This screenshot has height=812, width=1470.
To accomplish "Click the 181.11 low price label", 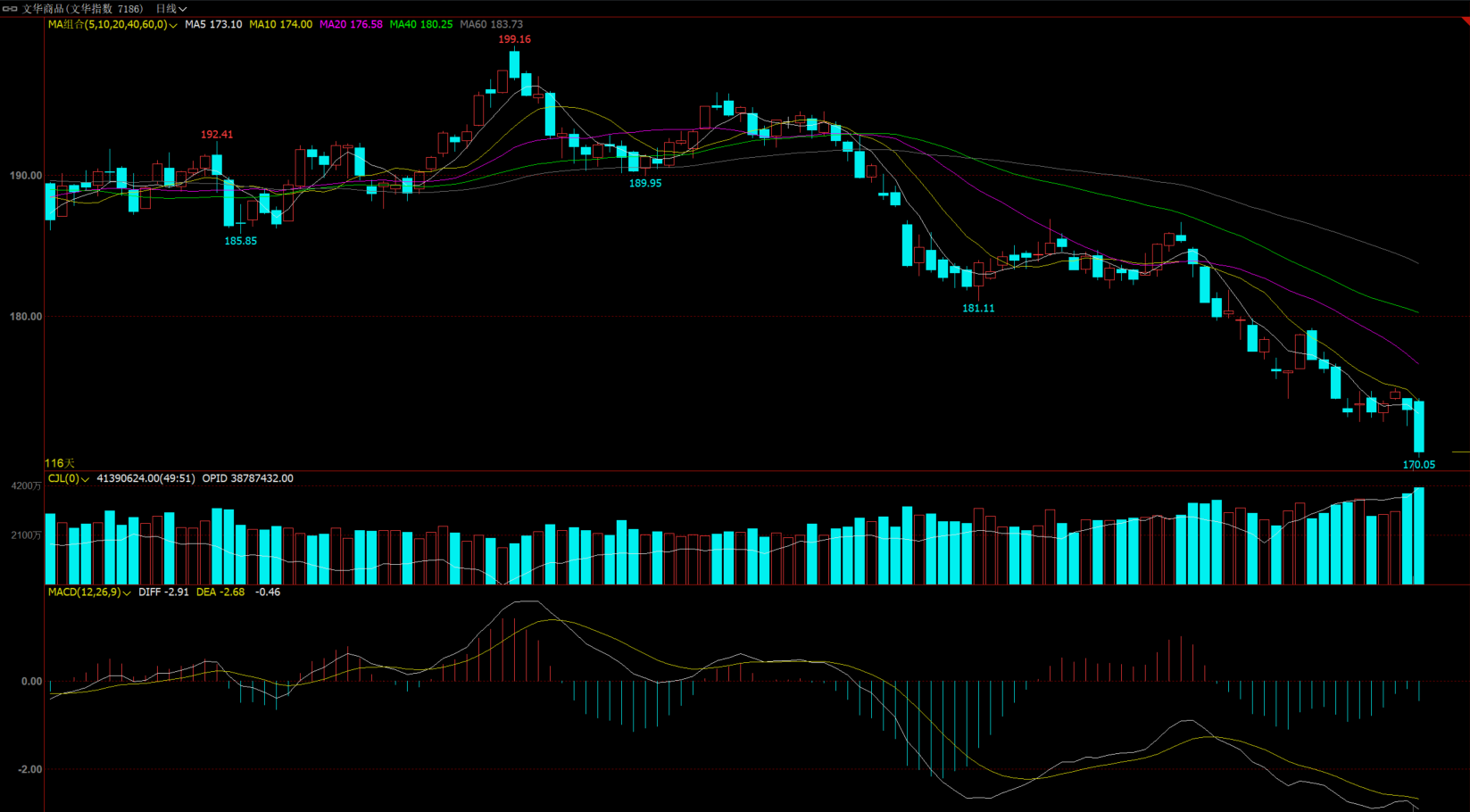I will [x=977, y=308].
